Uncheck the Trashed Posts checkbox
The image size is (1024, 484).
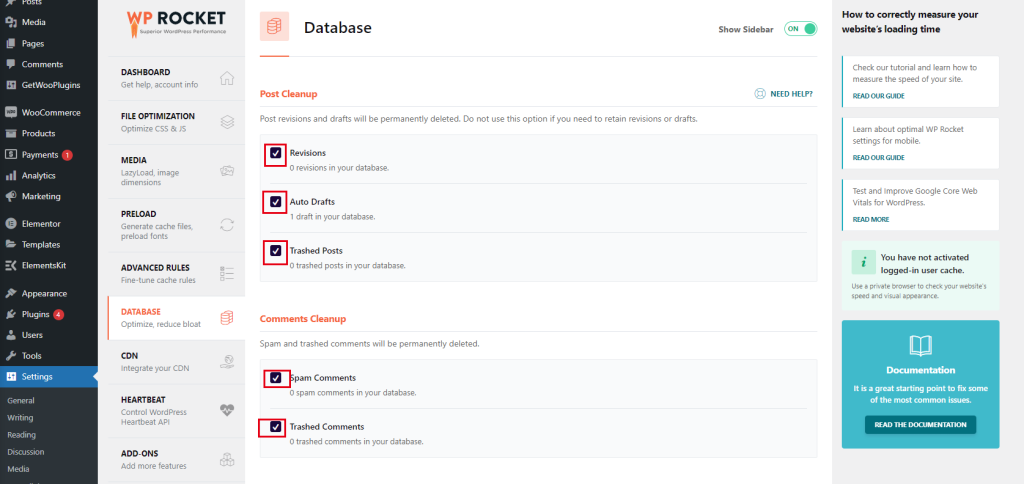click(276, 250)
